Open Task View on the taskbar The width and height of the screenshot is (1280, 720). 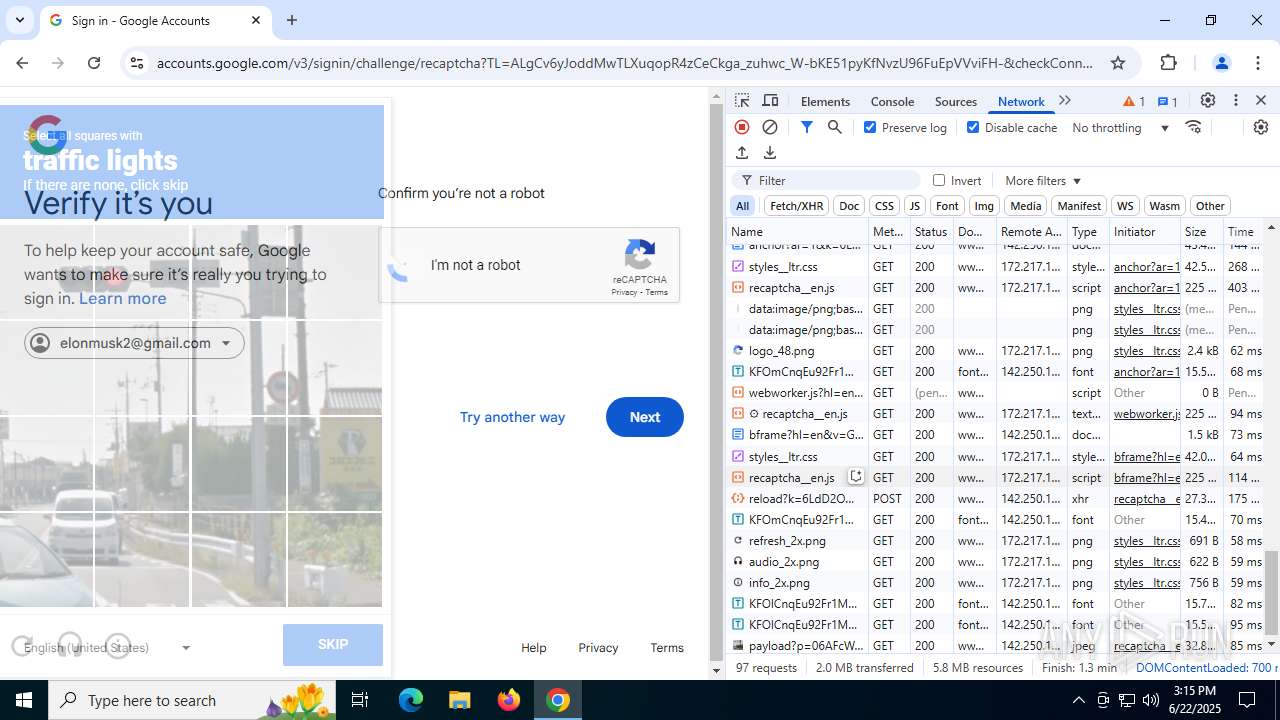[x=361, y=700]
